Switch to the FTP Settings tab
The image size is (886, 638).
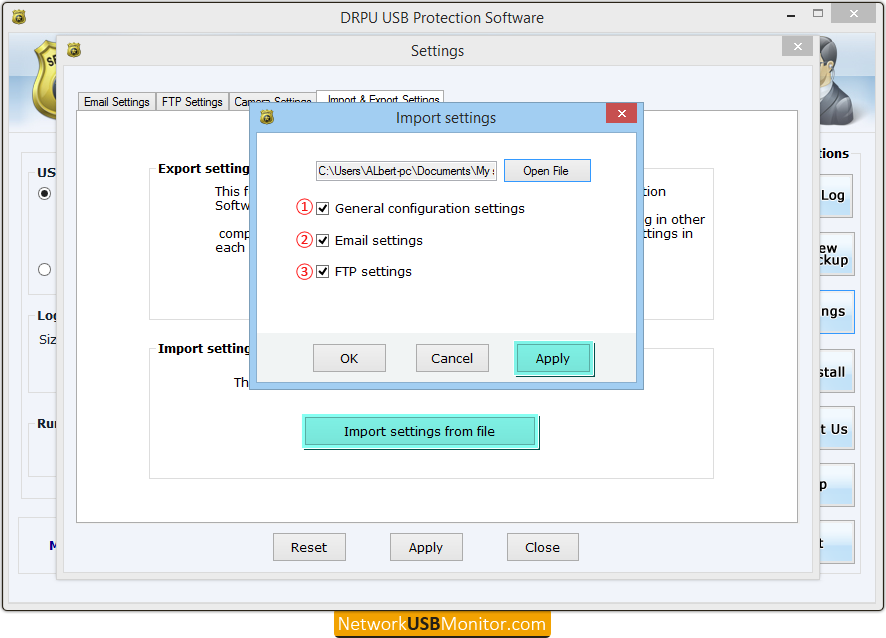click(x=192, y=102)
